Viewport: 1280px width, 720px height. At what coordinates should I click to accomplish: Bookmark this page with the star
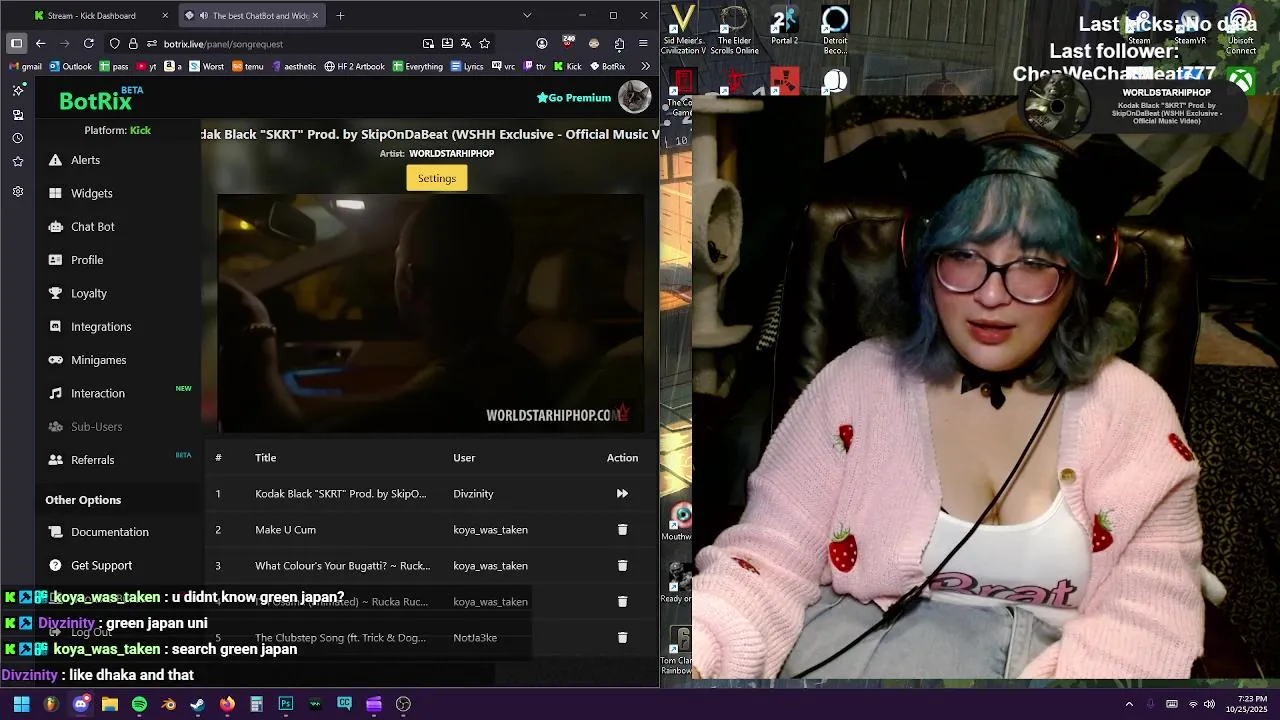485,43
